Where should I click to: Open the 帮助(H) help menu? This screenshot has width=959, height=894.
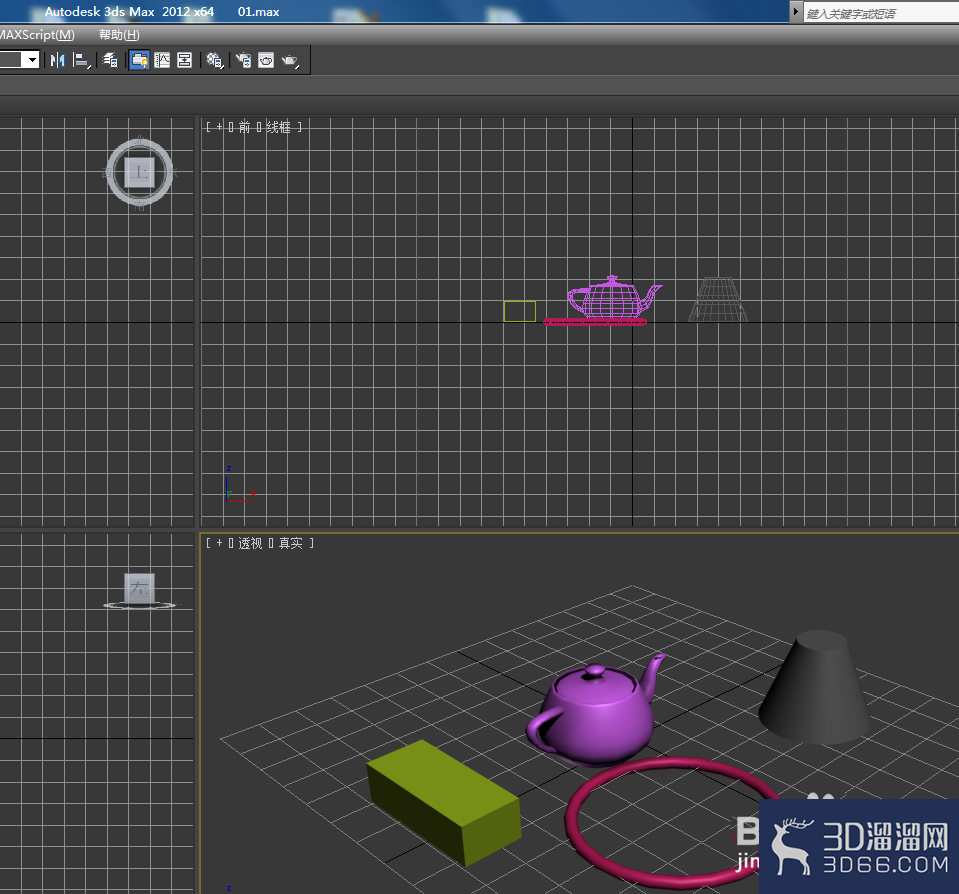(117, 34)
